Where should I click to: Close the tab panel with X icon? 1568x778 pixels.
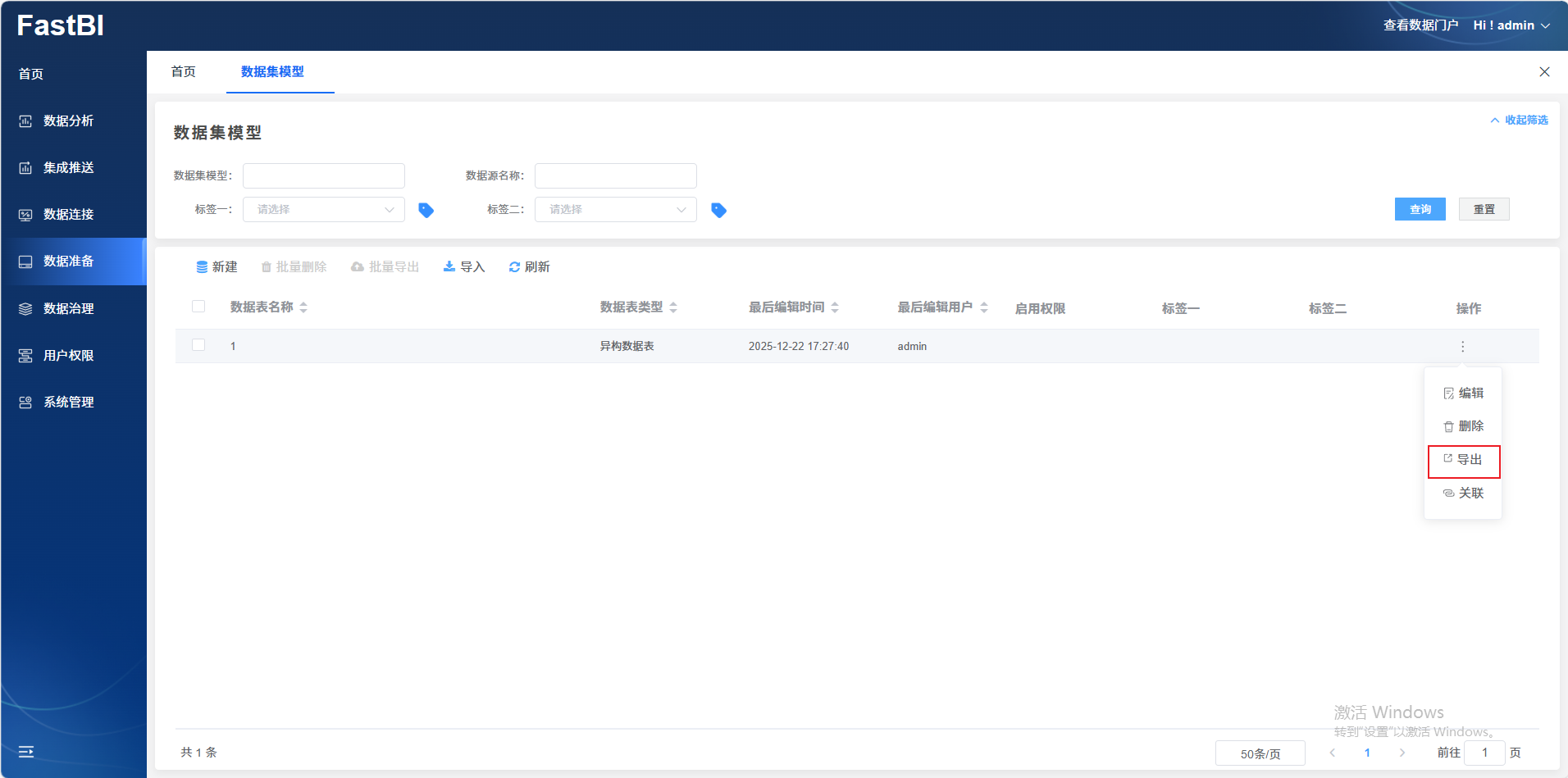[x=1544, y=72]
